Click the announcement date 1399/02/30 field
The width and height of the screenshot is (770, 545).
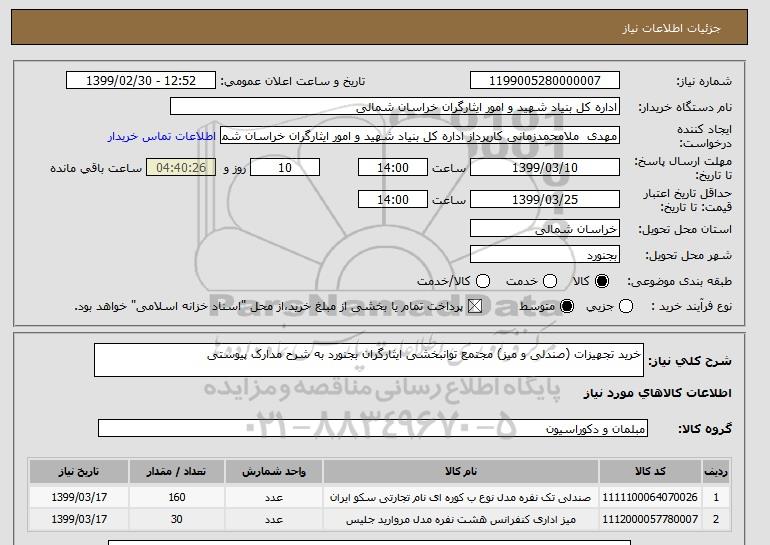pyautogui.click(x=141, y=81)
